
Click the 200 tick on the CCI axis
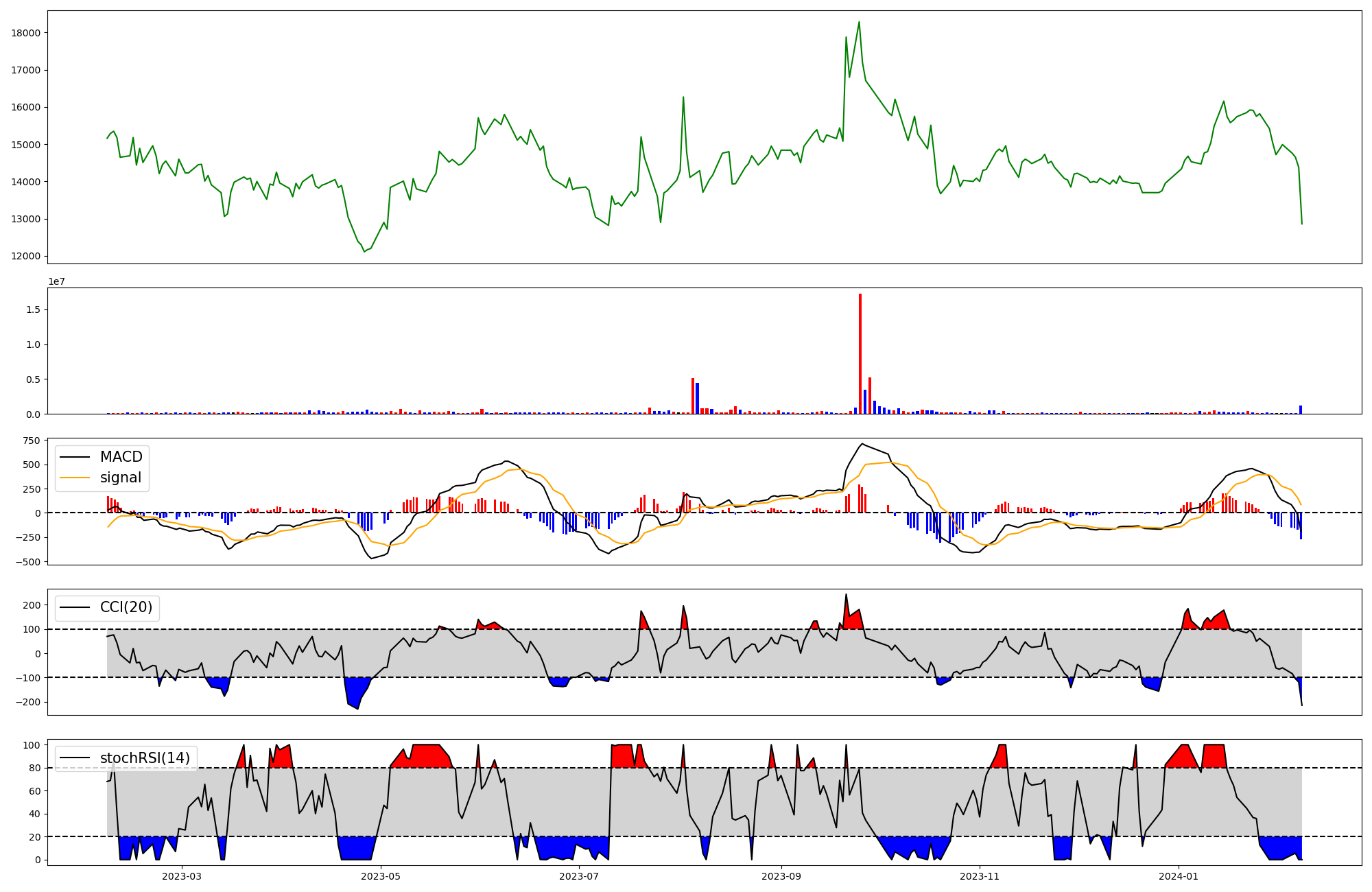[x=32, y=605]
